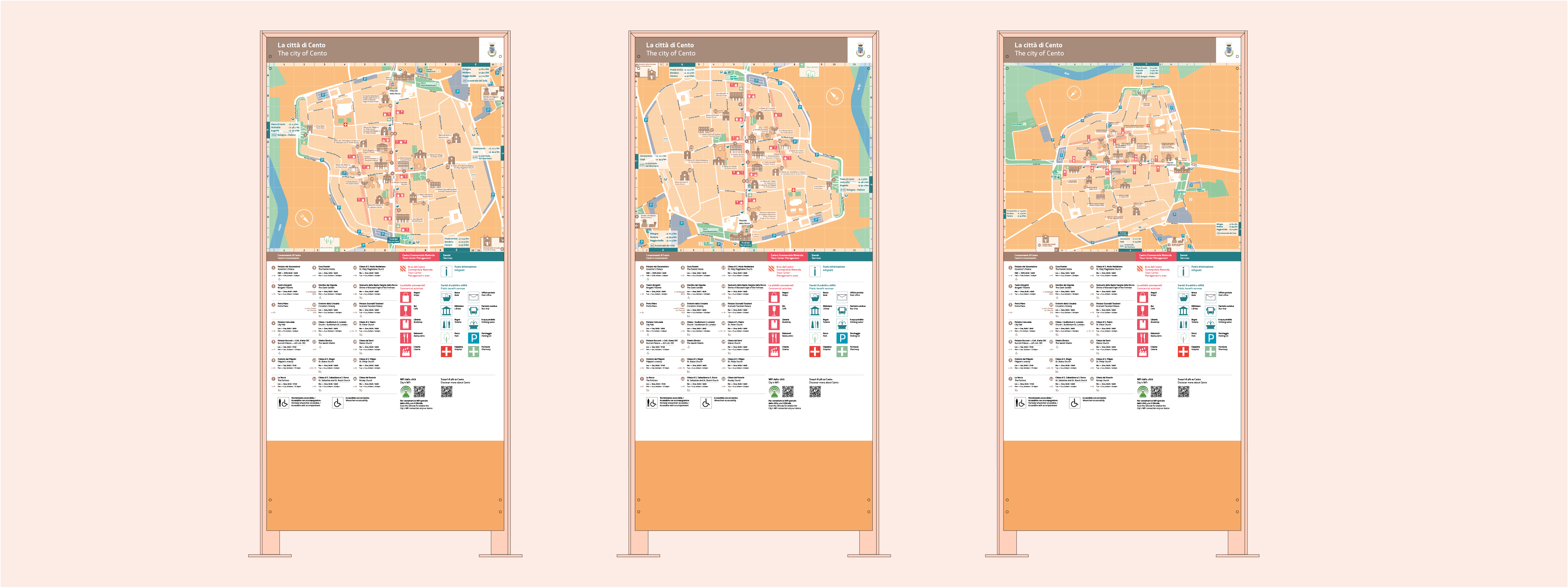Click the green WiFi icon on left panel

coord(405,391)
